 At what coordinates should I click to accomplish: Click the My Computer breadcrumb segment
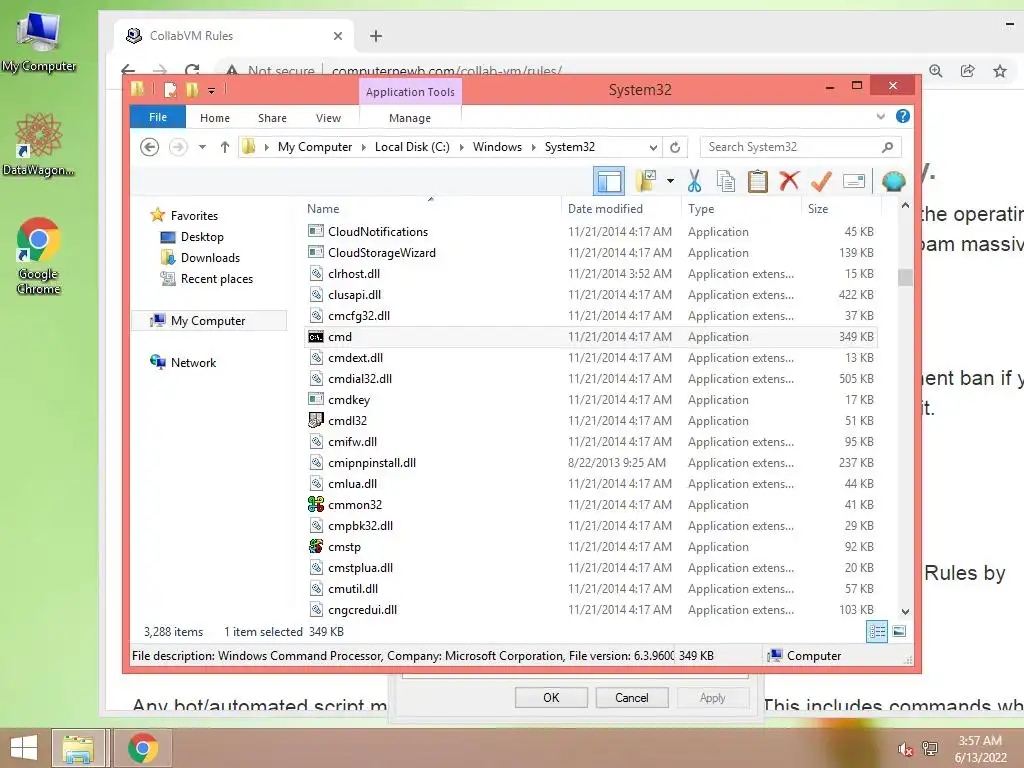click(x=315, y=147)
